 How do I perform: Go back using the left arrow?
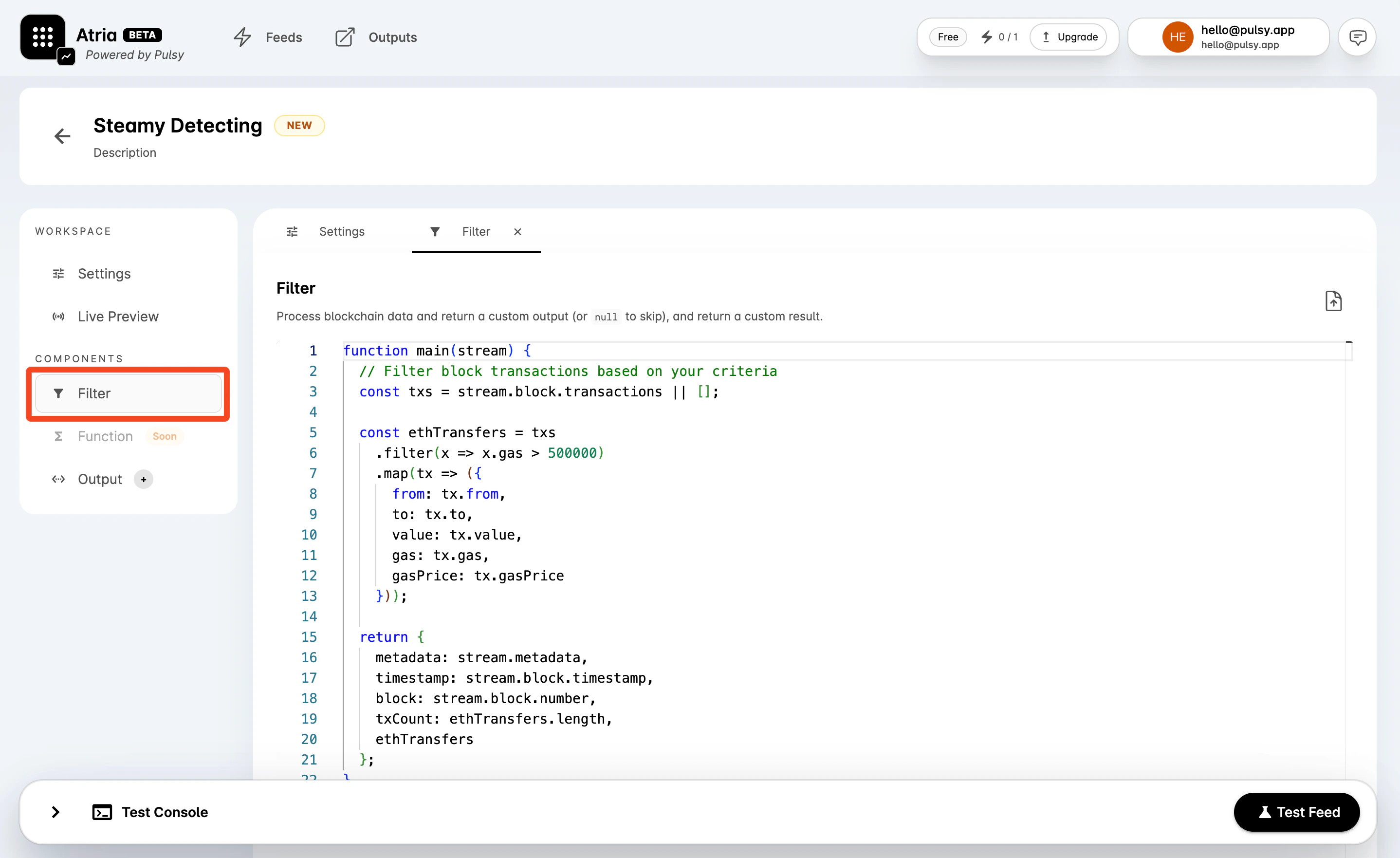tap(62, 136)
